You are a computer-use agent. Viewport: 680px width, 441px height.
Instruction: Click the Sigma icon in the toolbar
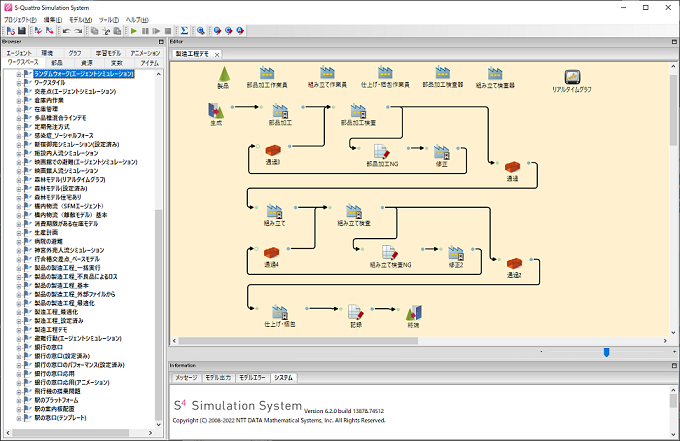(x=185, y=31)
